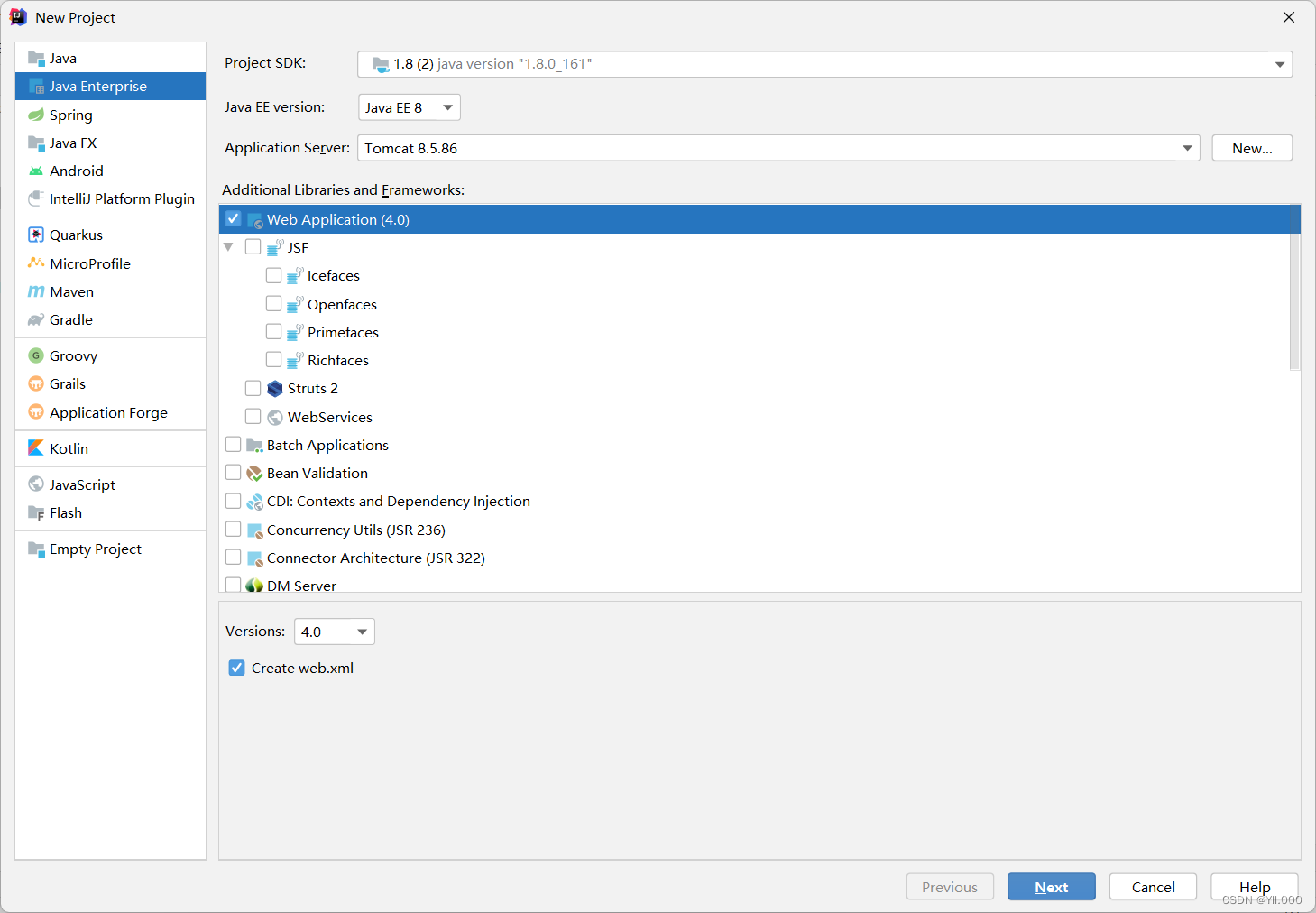Click the JavaScript globe icon
The width and height of the screenshot is (1316, 913).
pos(36,484)
